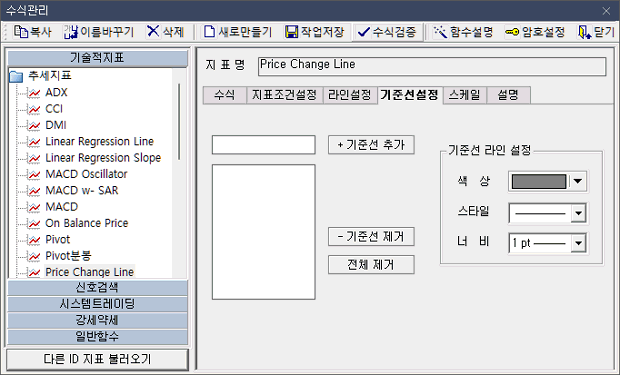Open the 라인설정 tab
The width and height of the screenshot is (620, 375).
350,95
